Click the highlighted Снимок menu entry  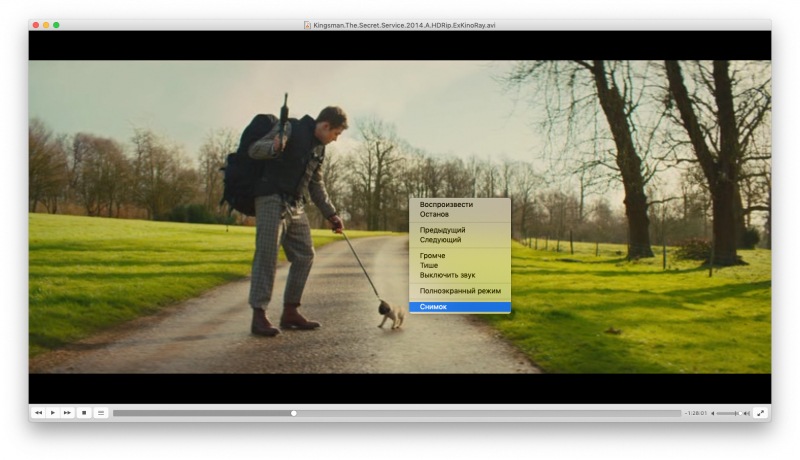(460, 306)
